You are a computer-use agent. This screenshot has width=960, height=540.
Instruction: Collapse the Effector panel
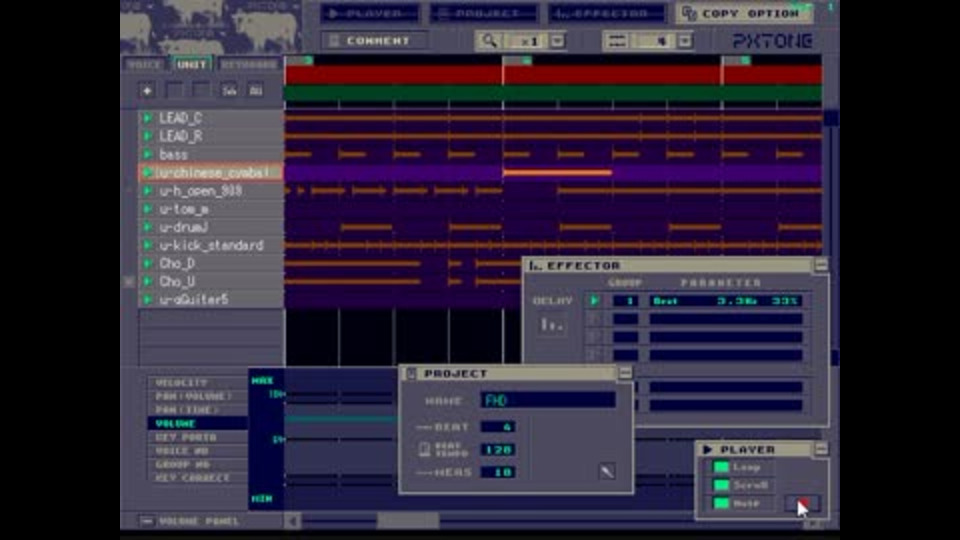pos(820,264)
